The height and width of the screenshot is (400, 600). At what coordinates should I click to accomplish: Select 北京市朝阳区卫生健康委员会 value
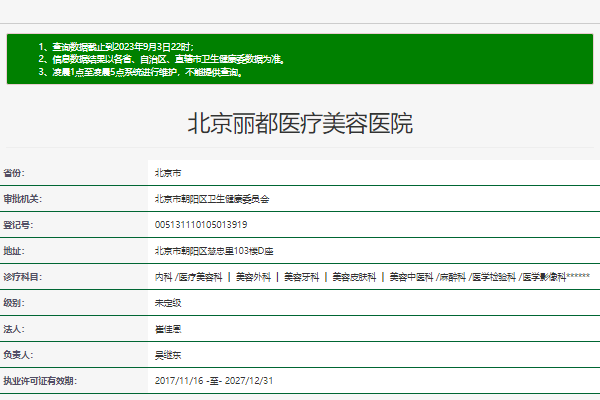coord(212,199)
